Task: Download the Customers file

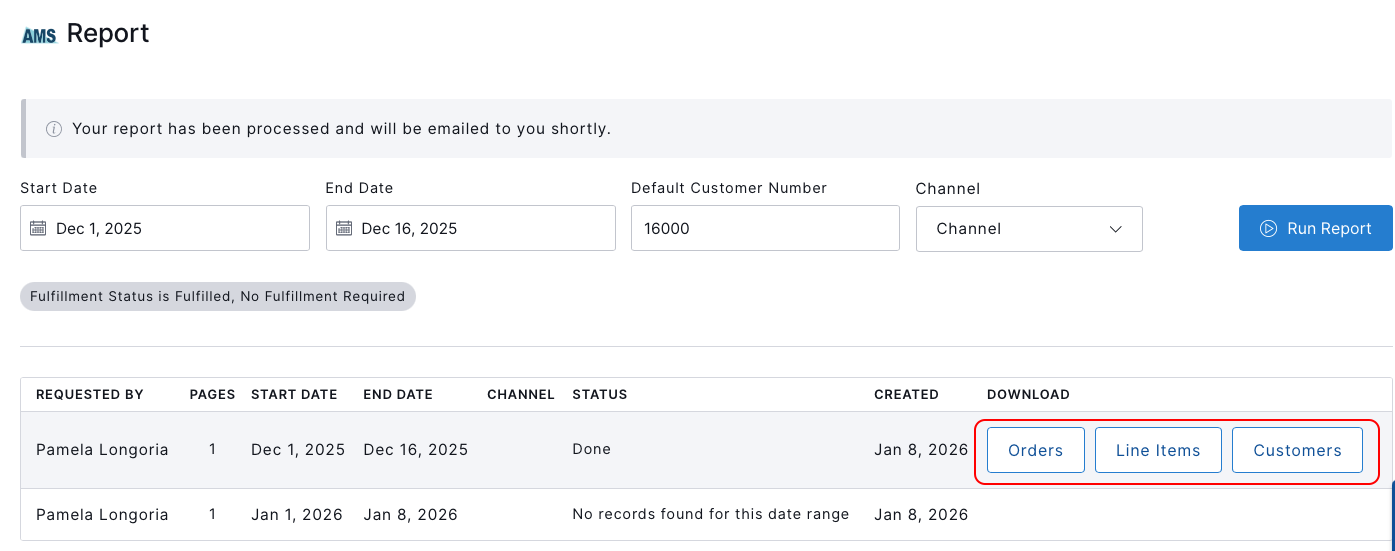Action: [1297, 450]
